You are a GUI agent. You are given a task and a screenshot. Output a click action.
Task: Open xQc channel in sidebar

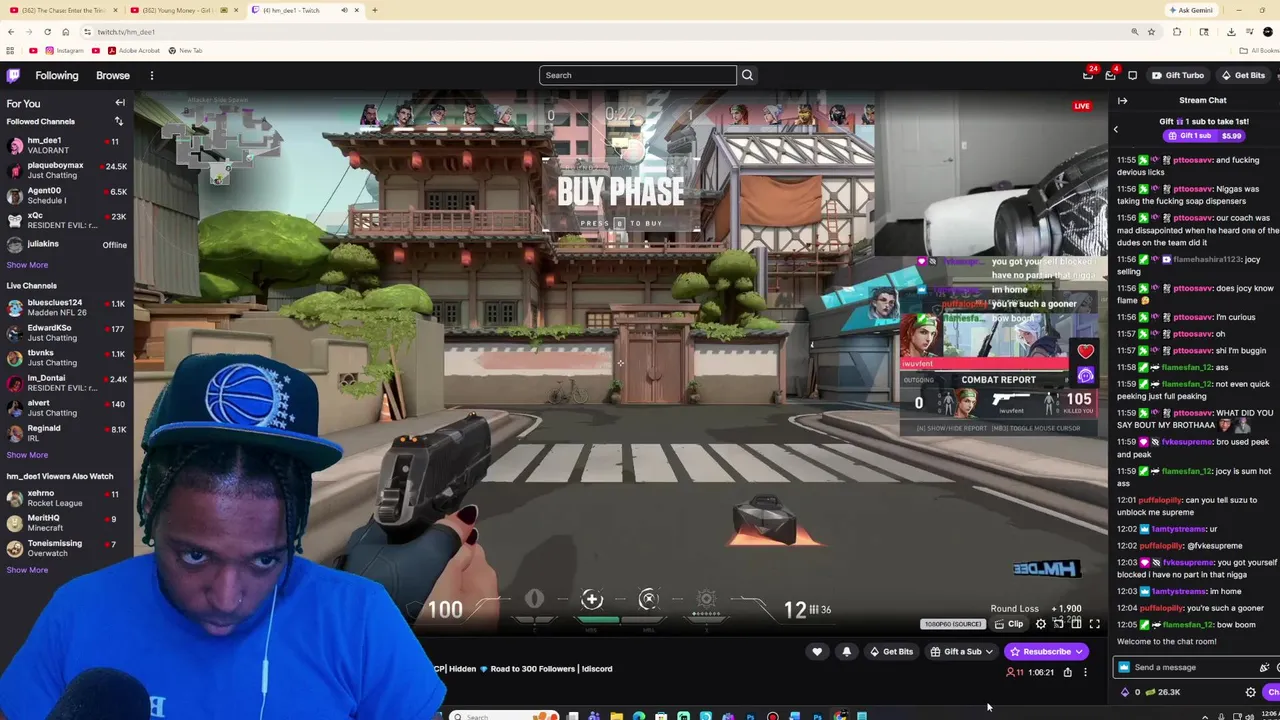pos(66,220)
